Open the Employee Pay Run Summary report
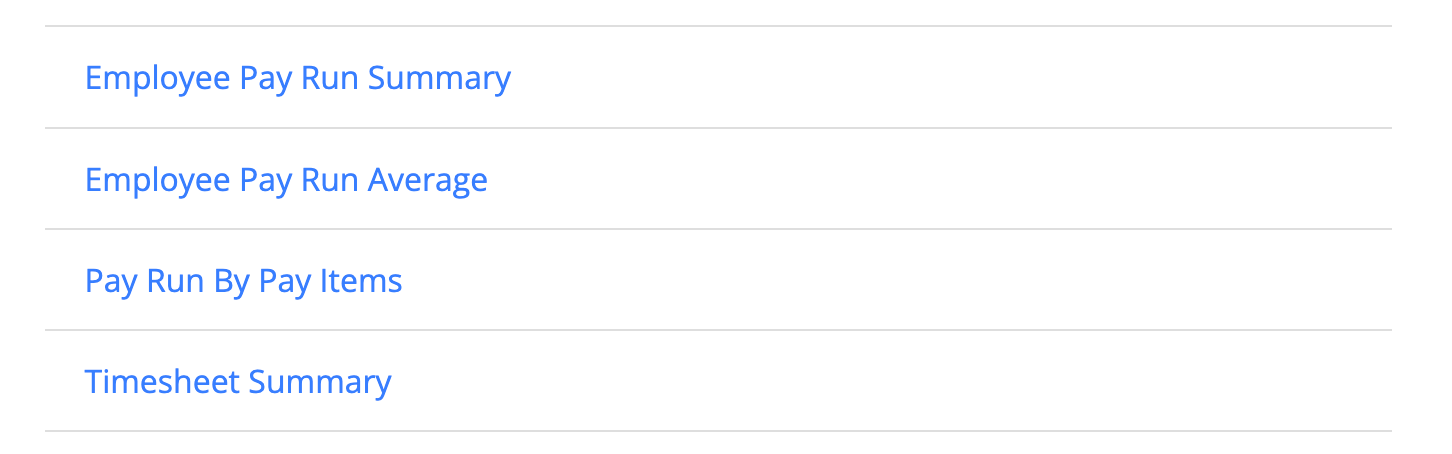The height and width of the screenshot is (454, 1452). 297,78
